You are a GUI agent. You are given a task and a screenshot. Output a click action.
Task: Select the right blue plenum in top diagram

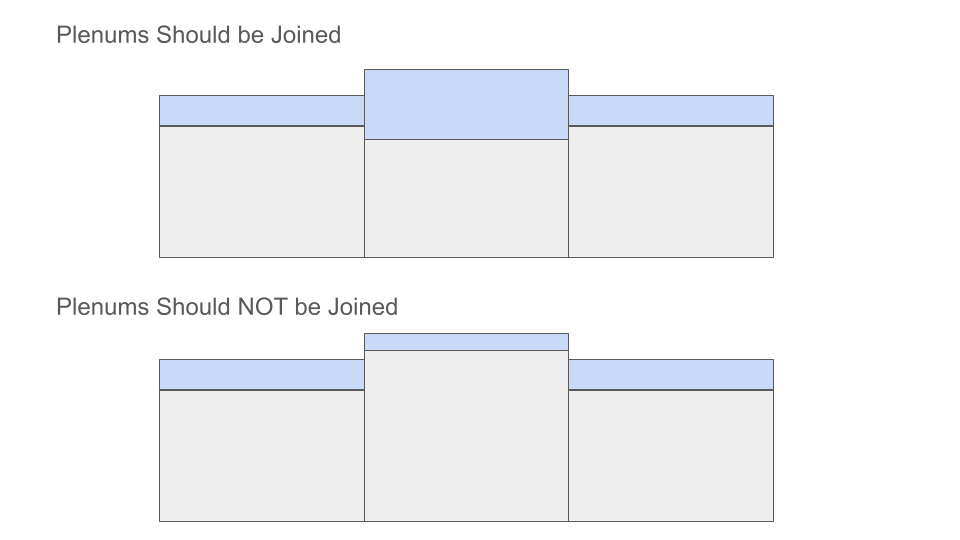pyautogui.click(x=670, y=110)
